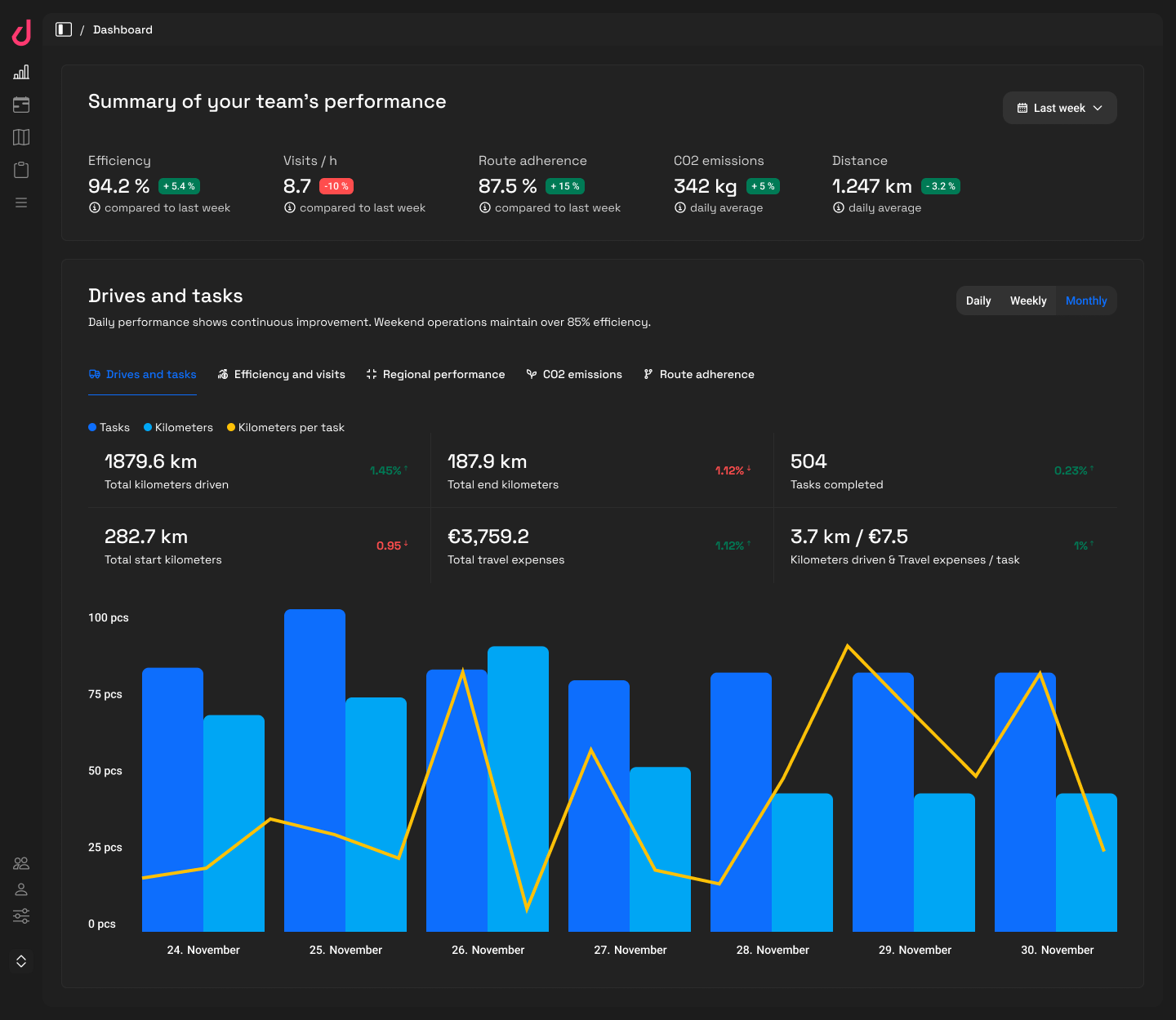
Task: Click the Dashboard breadcrumb link
Action: coord(122,29)
